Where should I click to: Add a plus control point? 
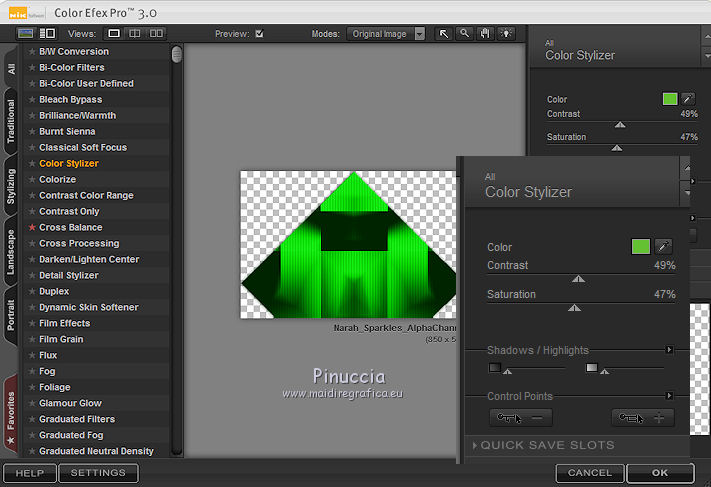[x=642, y=418]
